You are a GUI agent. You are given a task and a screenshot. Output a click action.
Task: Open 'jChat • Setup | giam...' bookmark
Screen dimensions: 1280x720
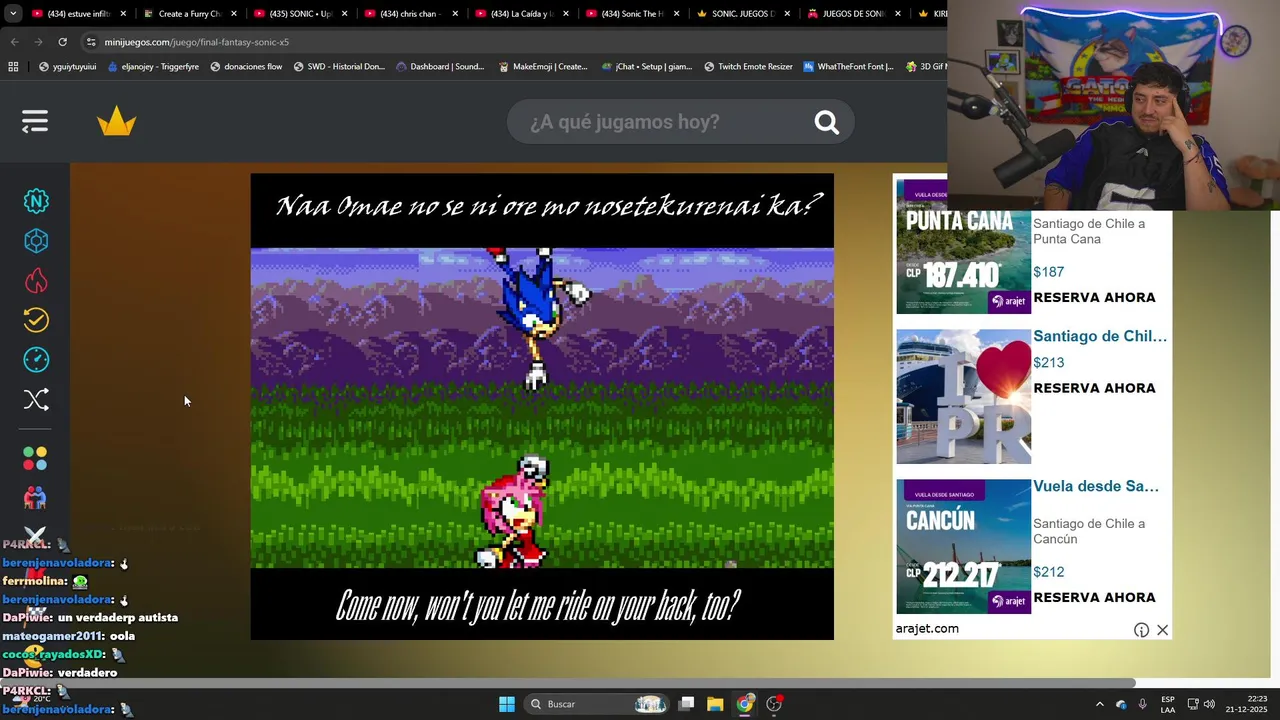646,67
